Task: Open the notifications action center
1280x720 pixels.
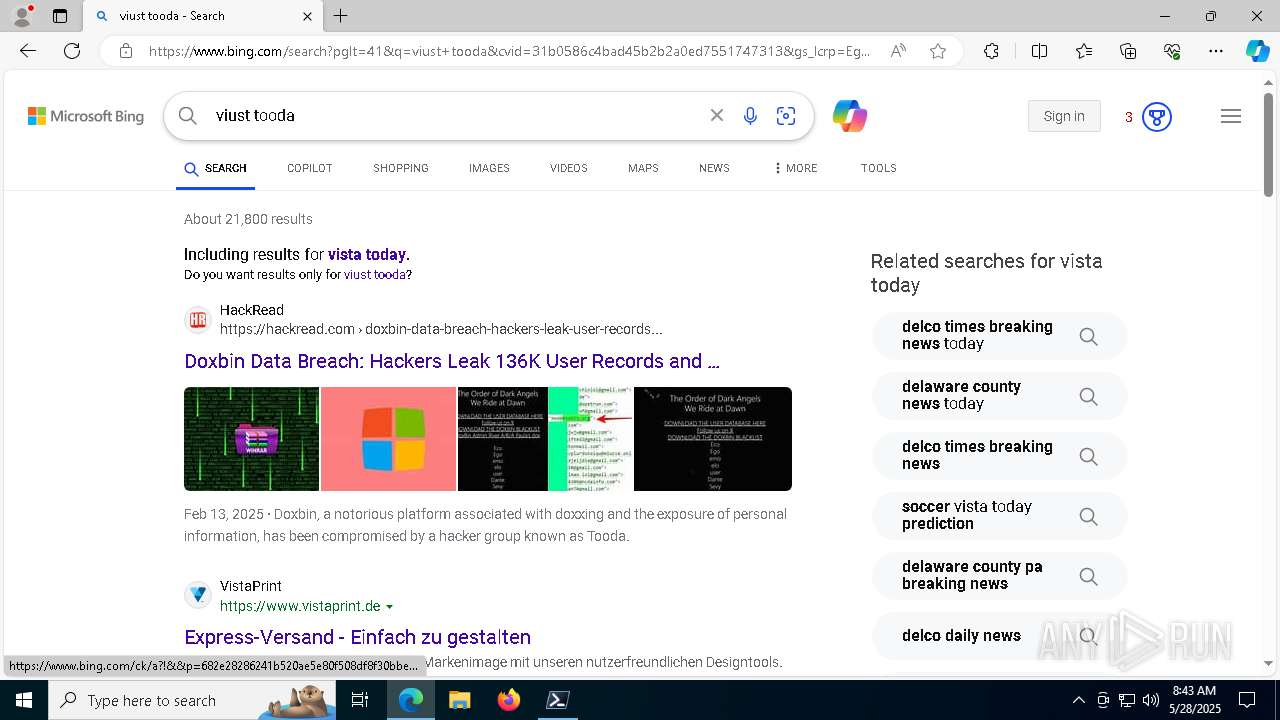Action: pos(1247,700)
